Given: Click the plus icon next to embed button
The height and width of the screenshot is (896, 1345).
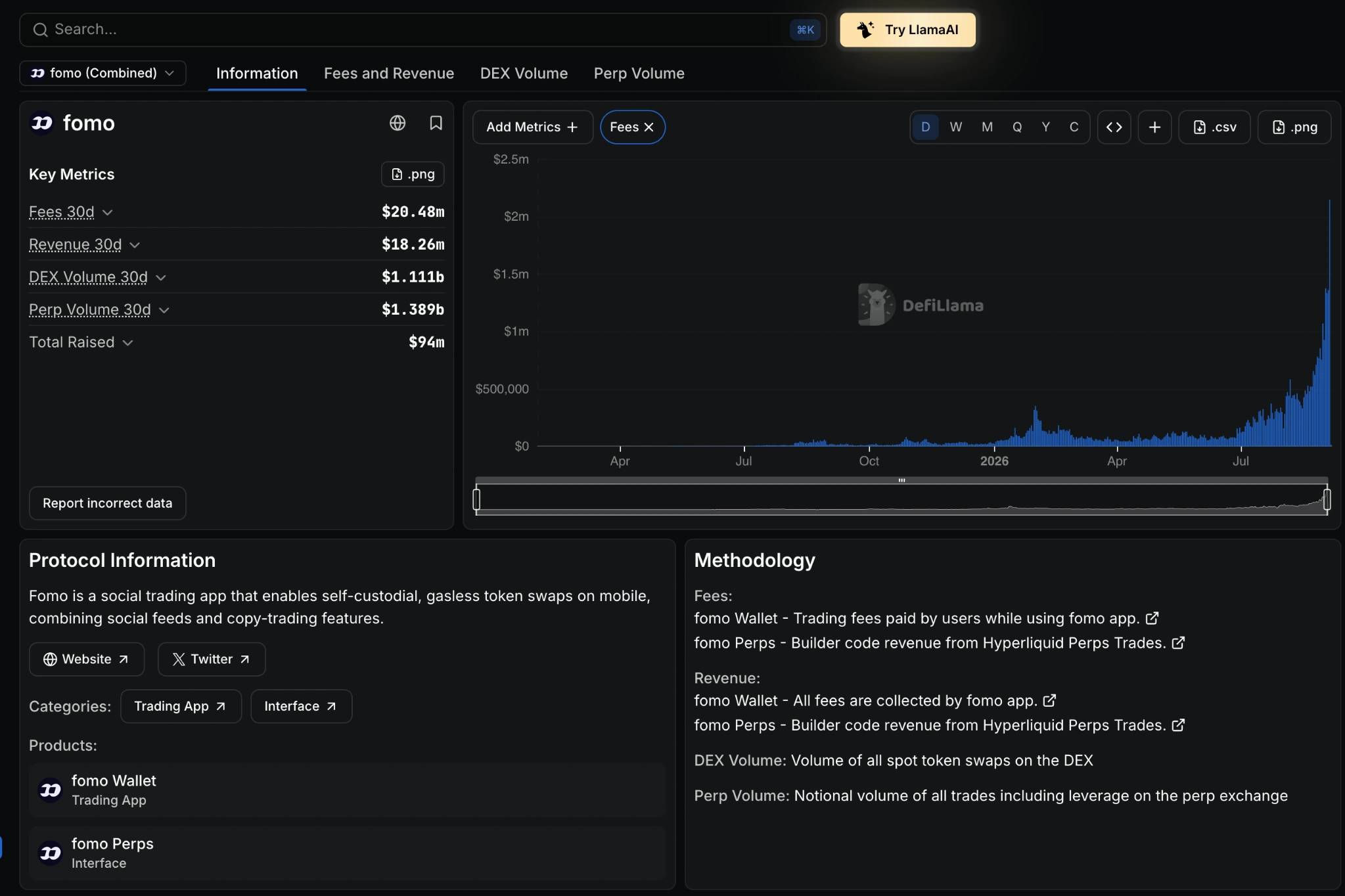Looking at the screenshot, I should click(x=1154, y=127).
